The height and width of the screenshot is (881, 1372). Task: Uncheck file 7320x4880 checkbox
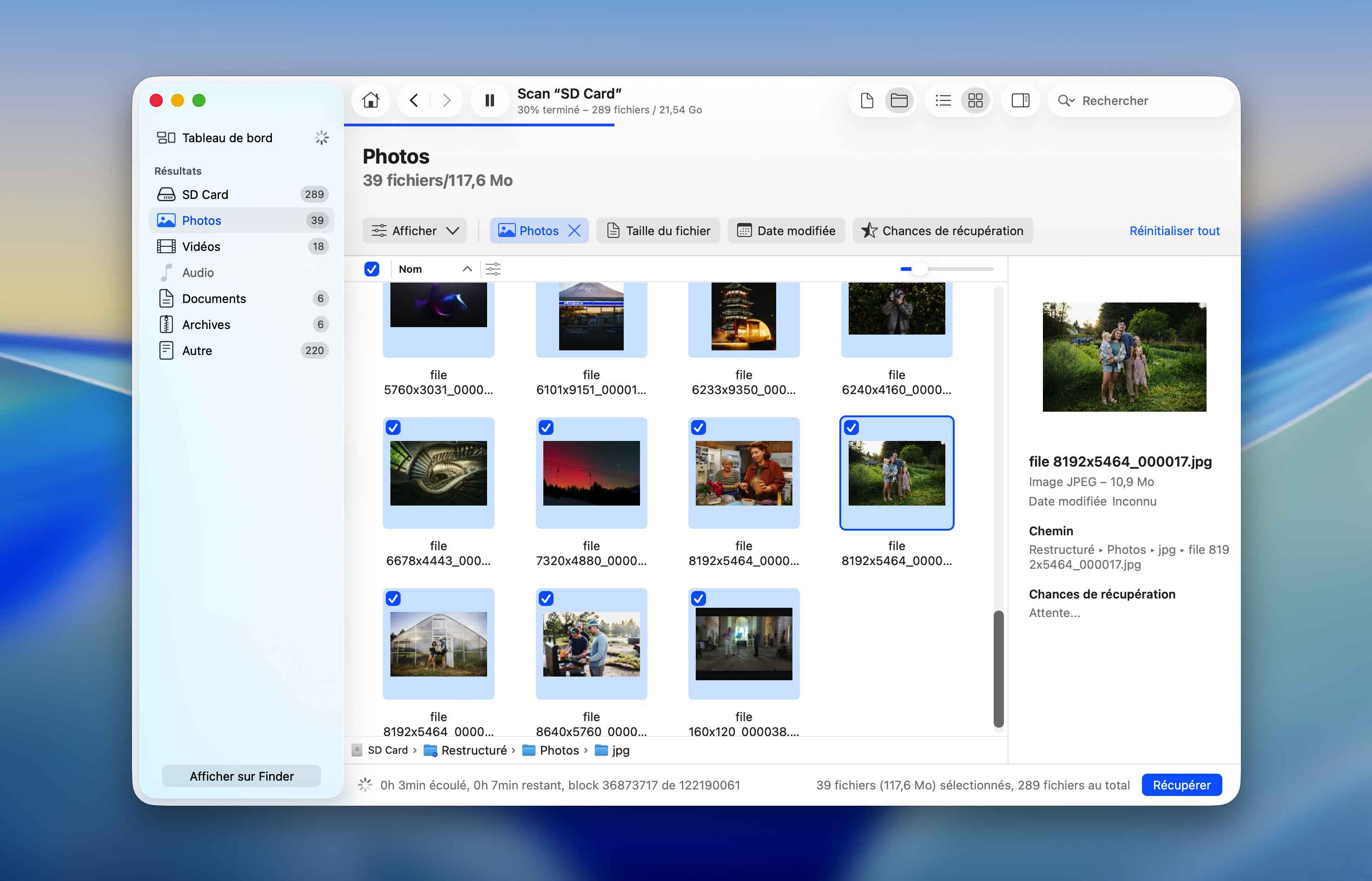tap(546, 427)
